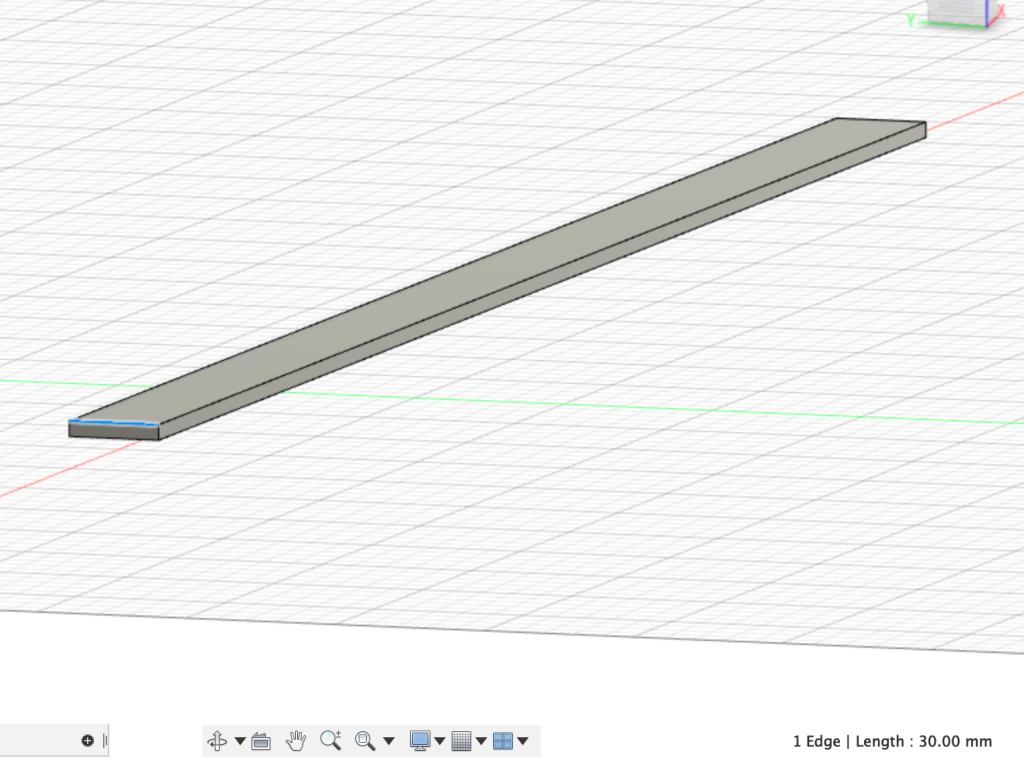Expand the Viewports dropdown arrow
Screen dimensions: 1024x760
[x=522, y=741]
